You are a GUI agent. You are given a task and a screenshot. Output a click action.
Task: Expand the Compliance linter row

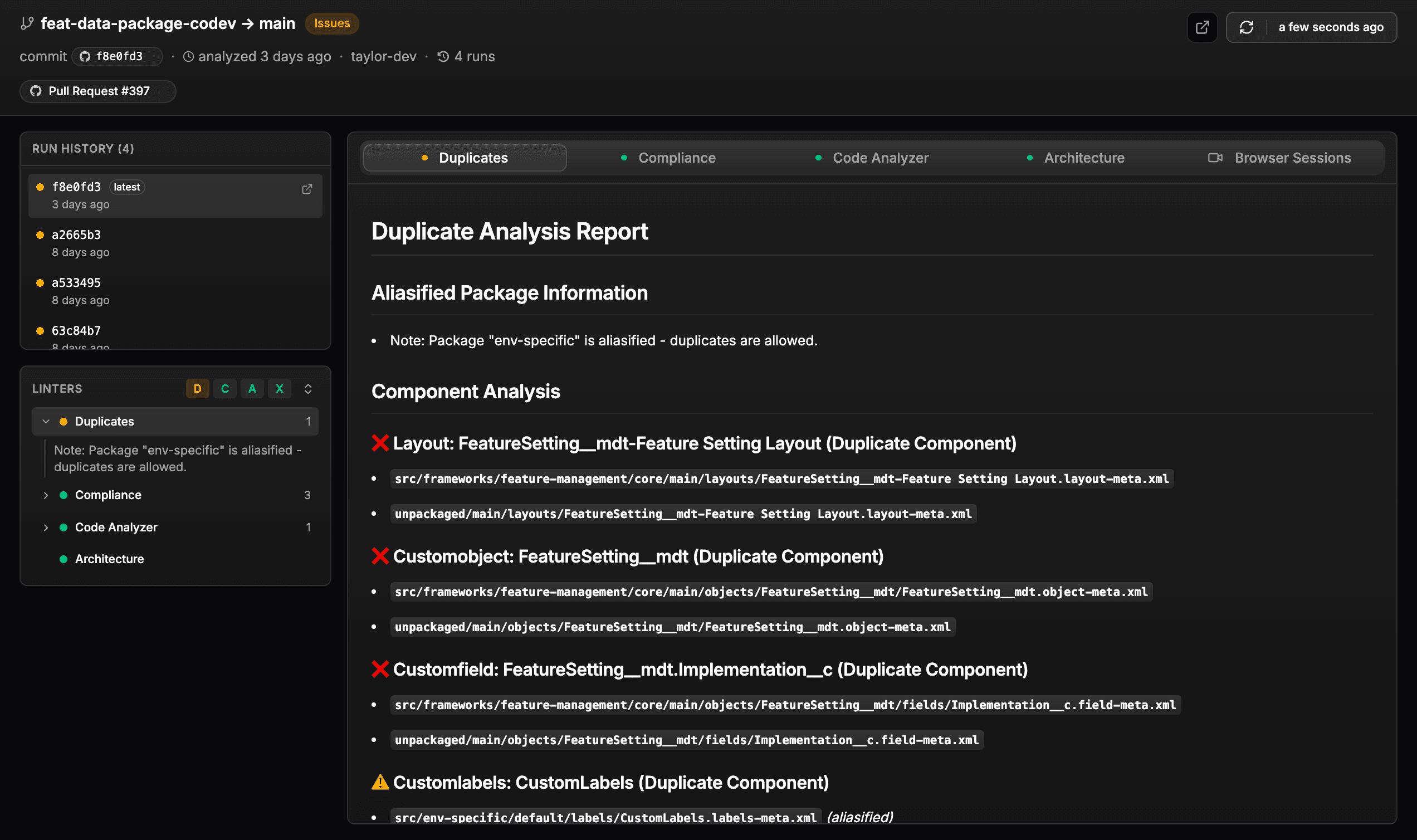tap(175, 495)
